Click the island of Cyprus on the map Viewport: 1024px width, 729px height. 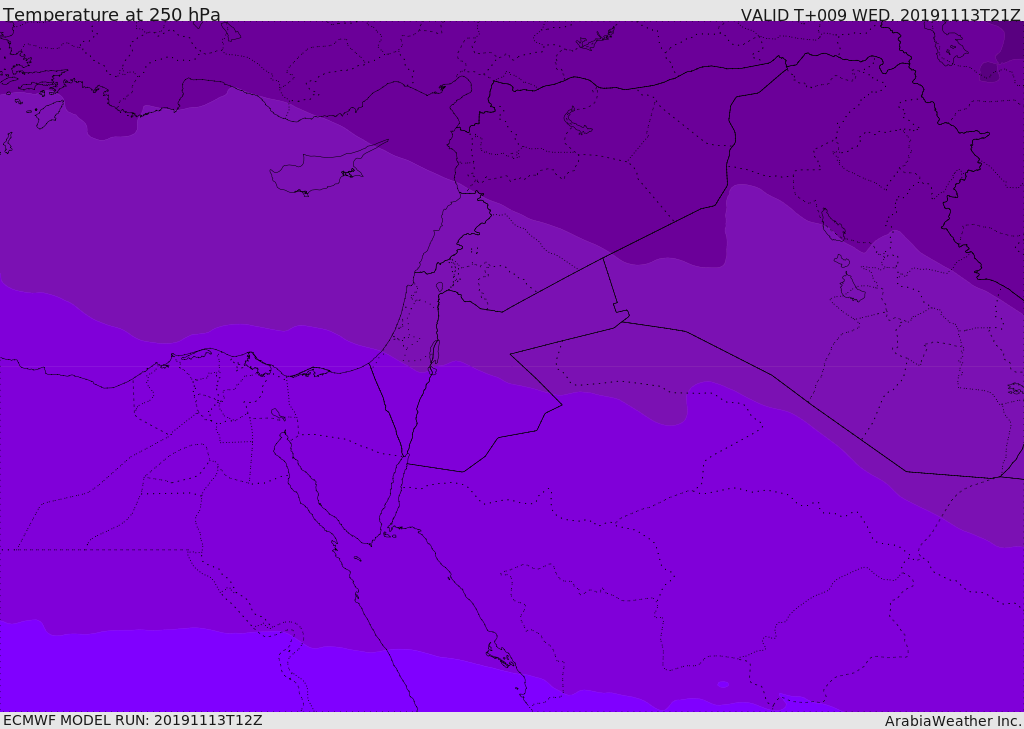[321, 170]
